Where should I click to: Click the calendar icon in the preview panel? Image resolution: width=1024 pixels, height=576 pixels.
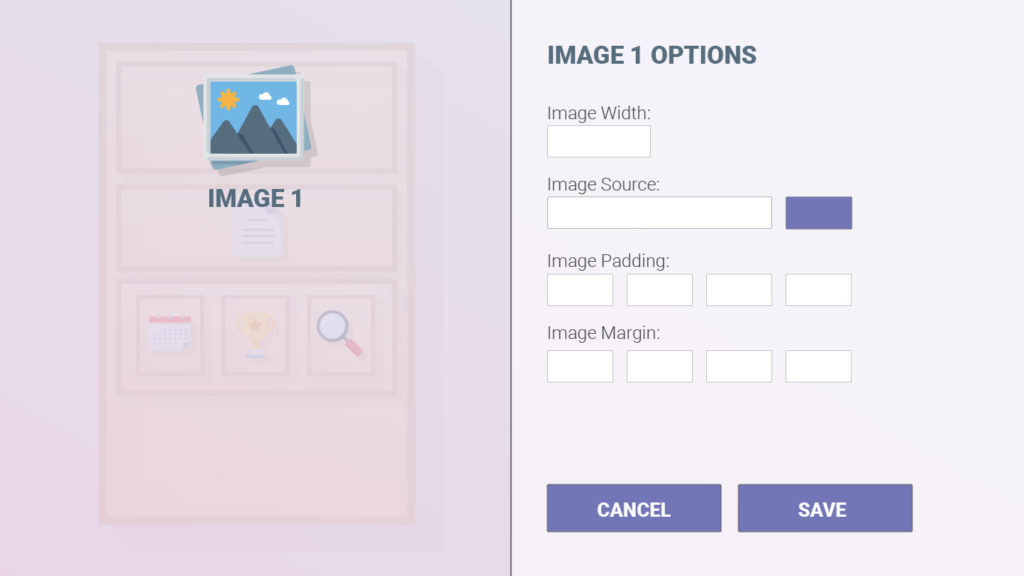point(170,334)
